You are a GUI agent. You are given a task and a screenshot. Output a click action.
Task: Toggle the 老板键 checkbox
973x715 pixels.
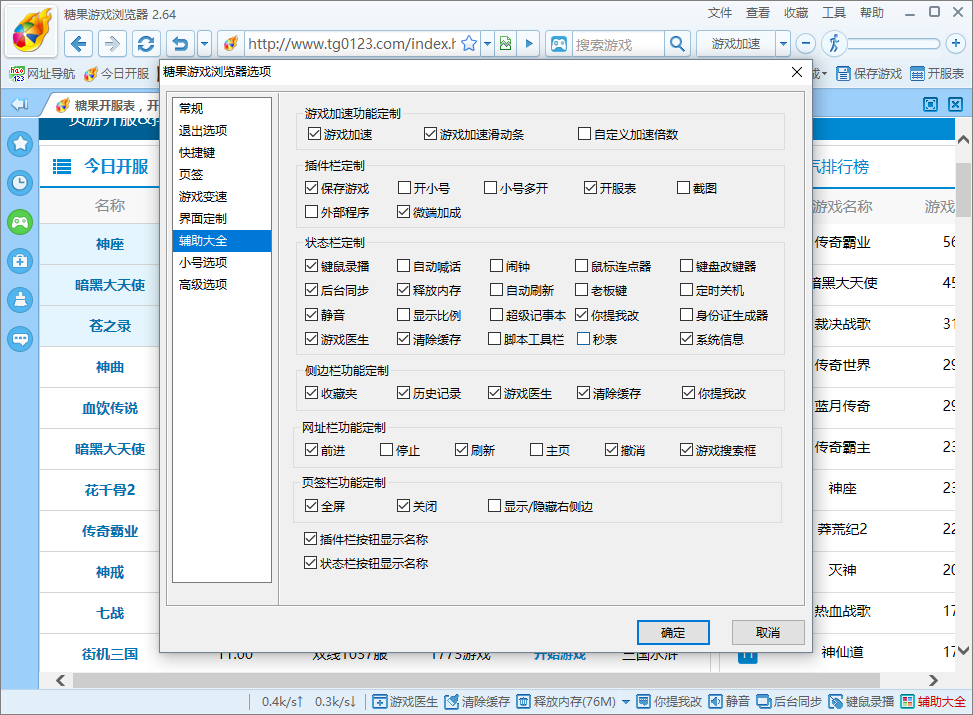tap(581, 290)
